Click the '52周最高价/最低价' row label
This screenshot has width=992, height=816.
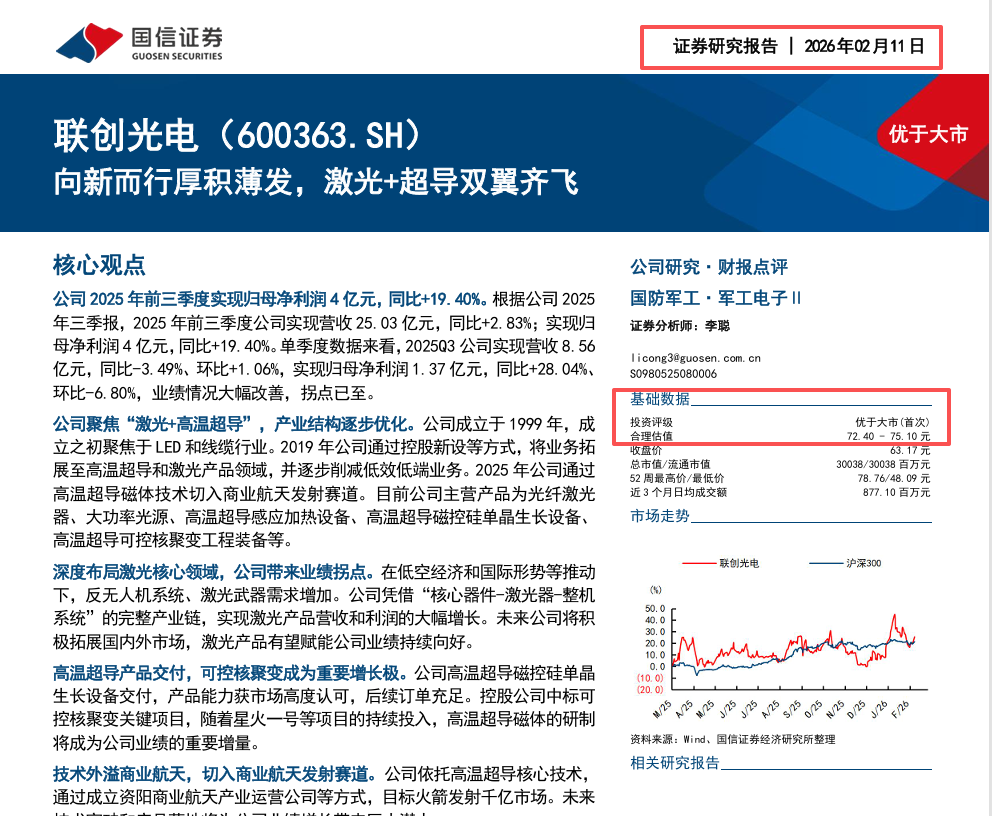pos(677,478)
